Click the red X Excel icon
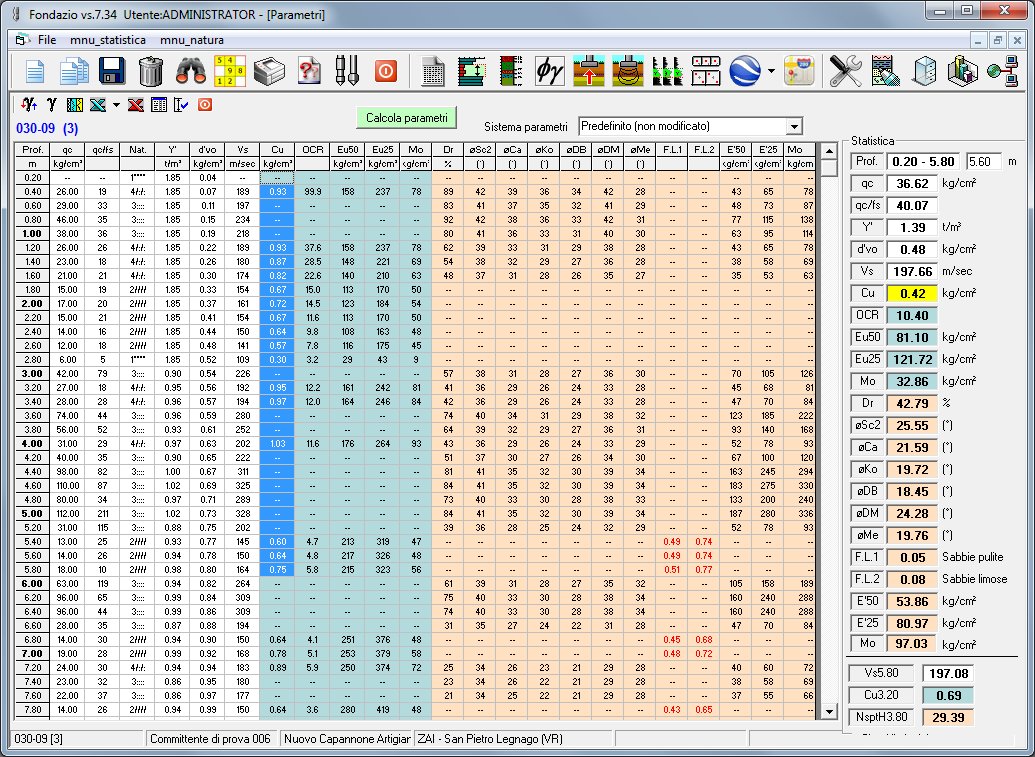This screenshot has height=757, width=1035. pyautogui.click(x=136, y=104)
